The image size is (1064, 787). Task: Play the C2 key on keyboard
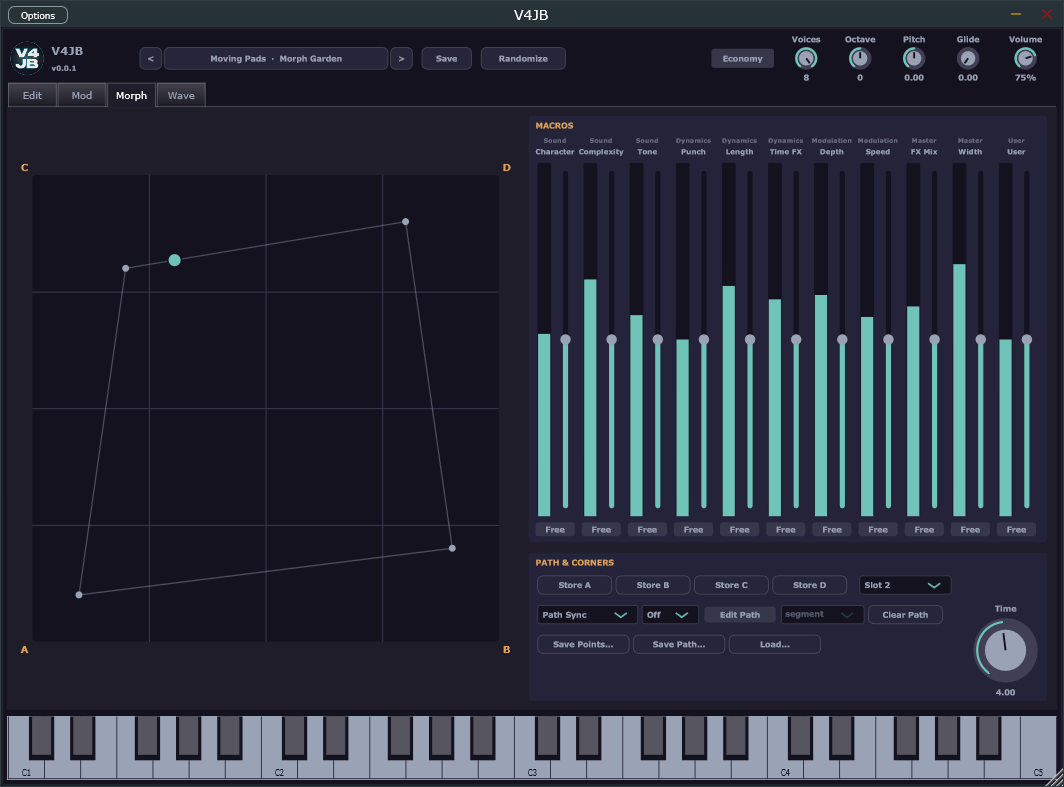(x=279, y=767)
